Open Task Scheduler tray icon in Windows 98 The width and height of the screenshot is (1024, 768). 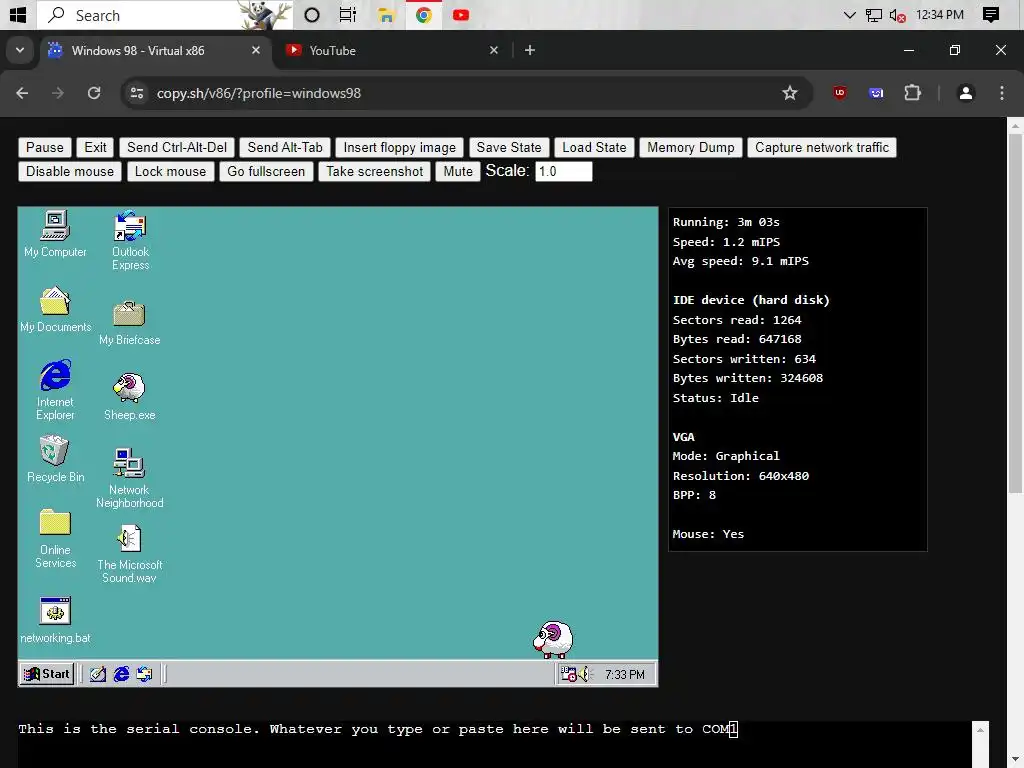pyautogui.click(x=569, y=674)
